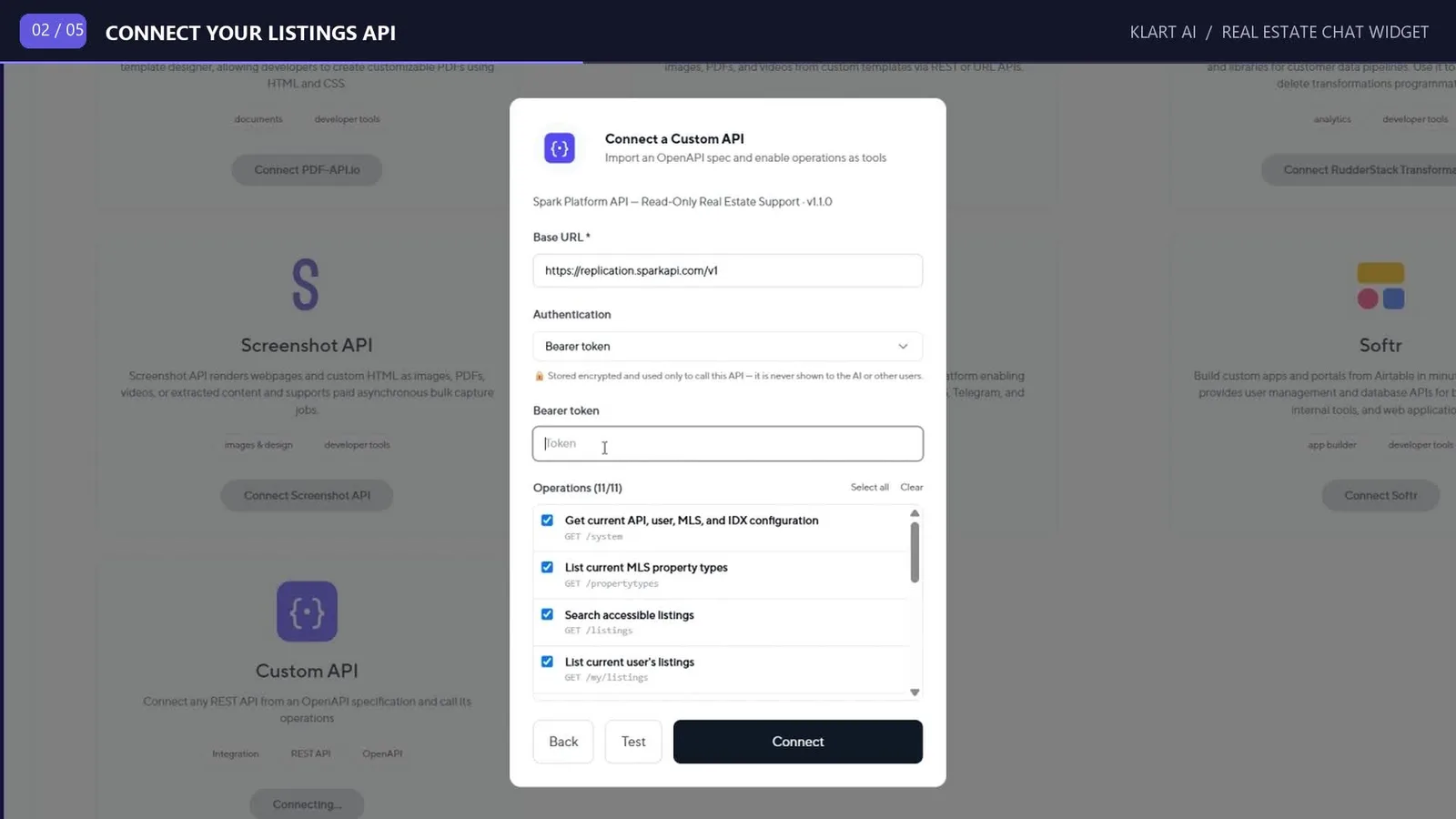
Task: Click the Connecting... button under Custom API
Action: [307, 804]
